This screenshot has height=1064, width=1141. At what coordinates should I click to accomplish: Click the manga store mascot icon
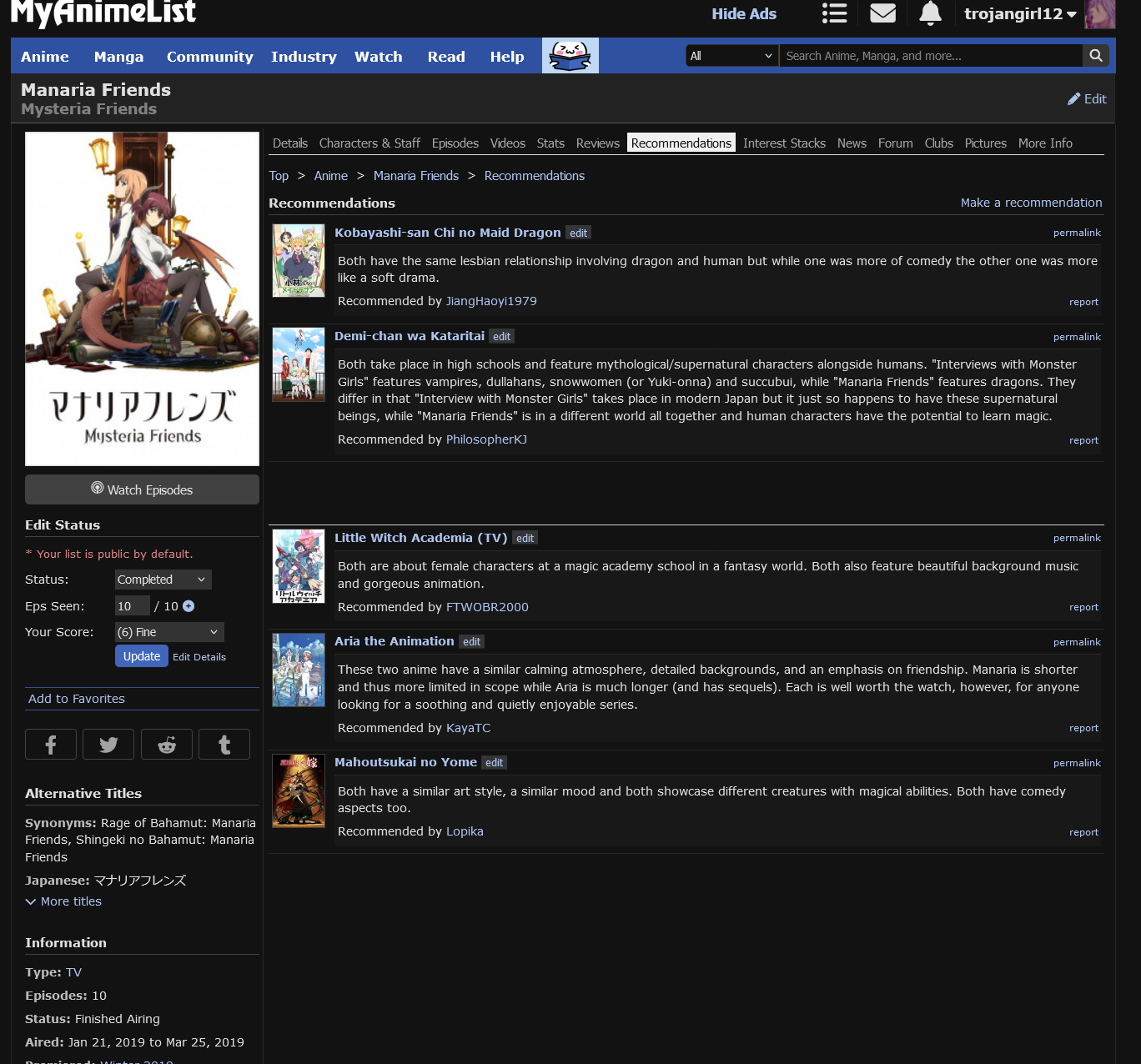[570, 56]
